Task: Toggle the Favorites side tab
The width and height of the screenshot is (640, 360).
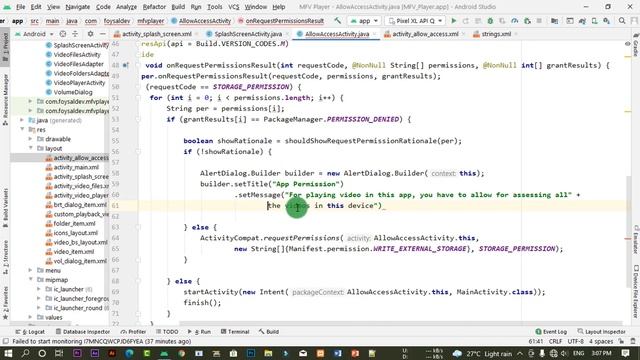Action: pos(5,303)
